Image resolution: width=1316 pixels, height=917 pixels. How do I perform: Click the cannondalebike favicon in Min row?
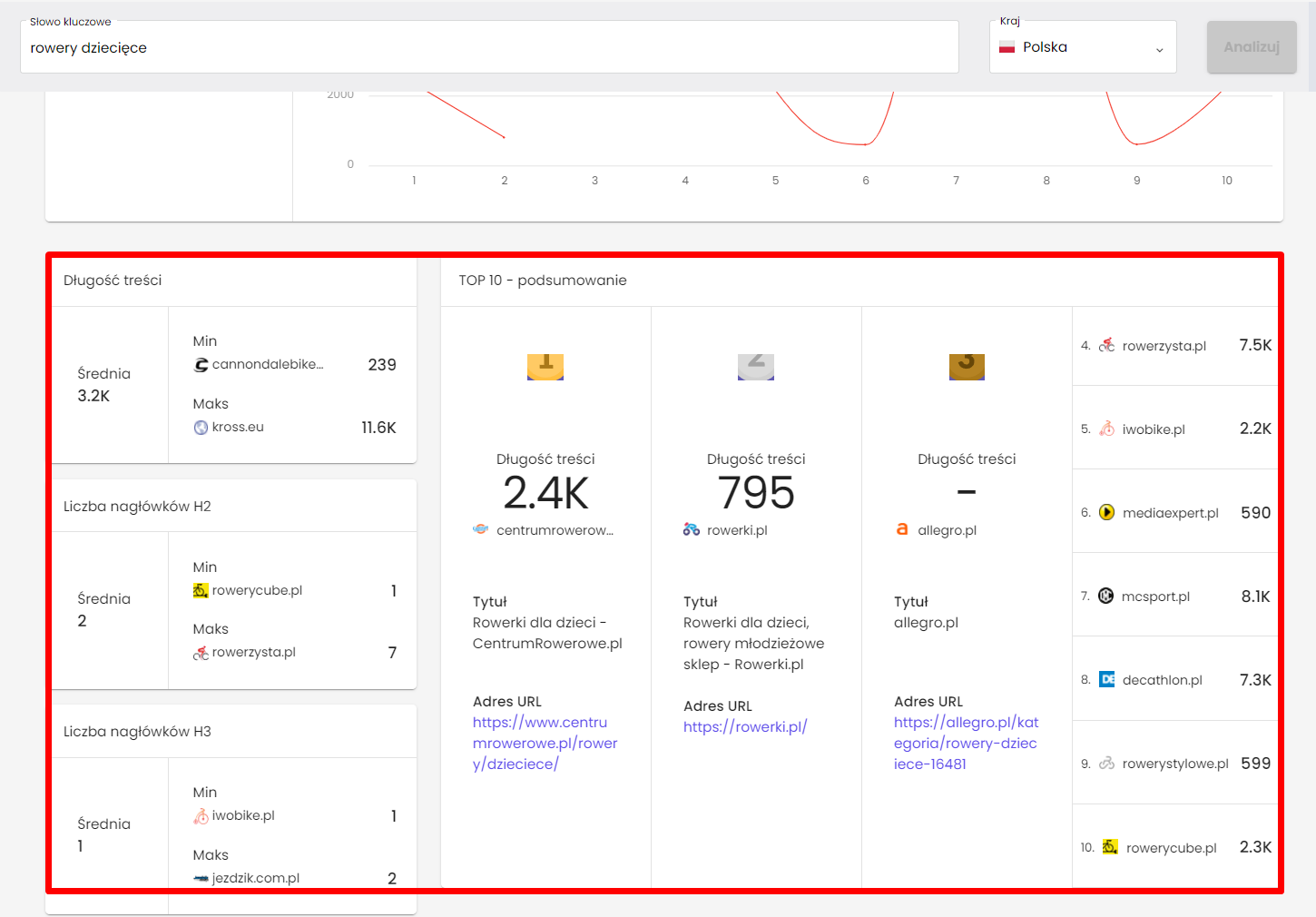(x=201, y=365)
